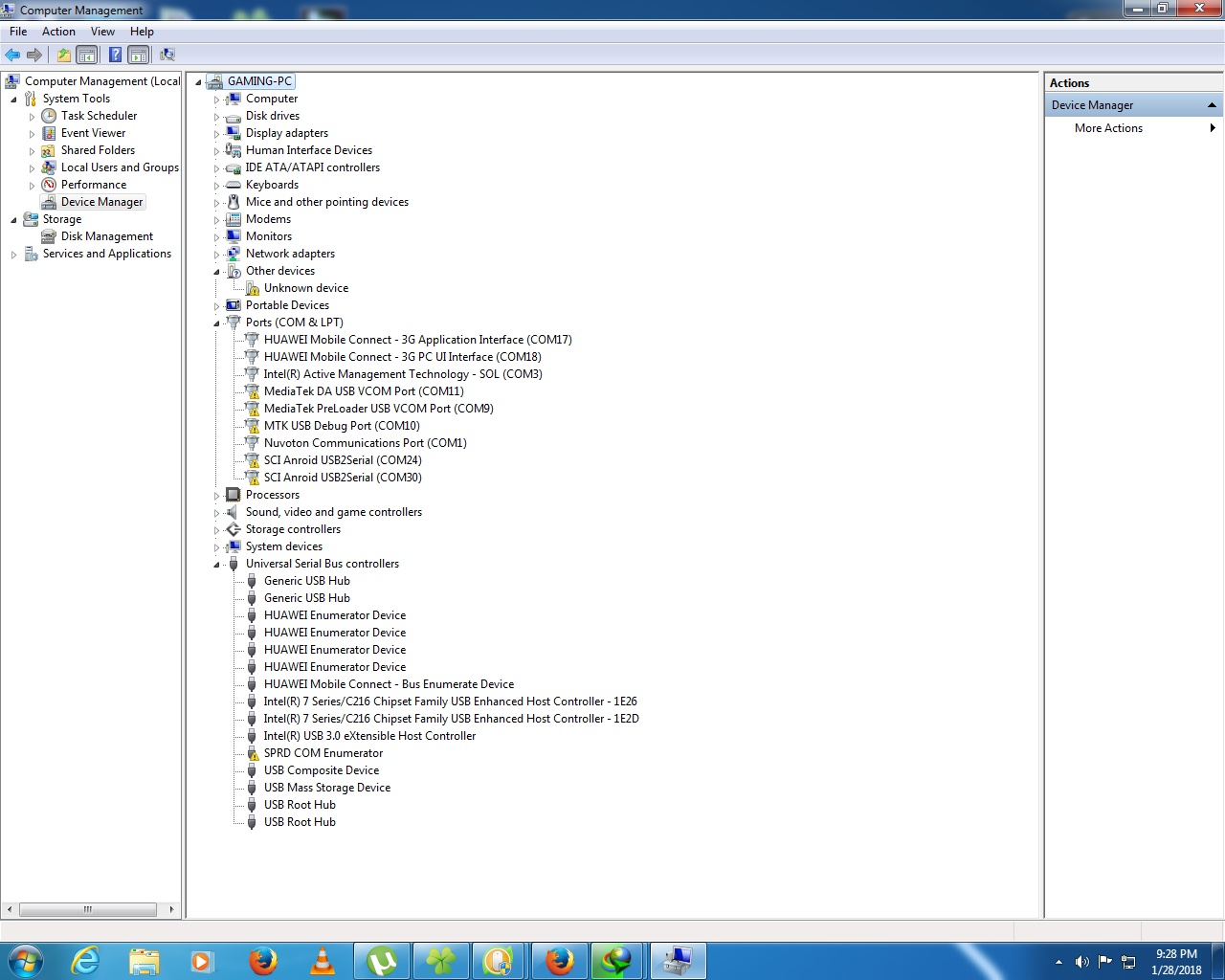Screen dimensions: 1225x980
Task: Click the Forward arrow in the toolbar
Action: click(34, 55)
